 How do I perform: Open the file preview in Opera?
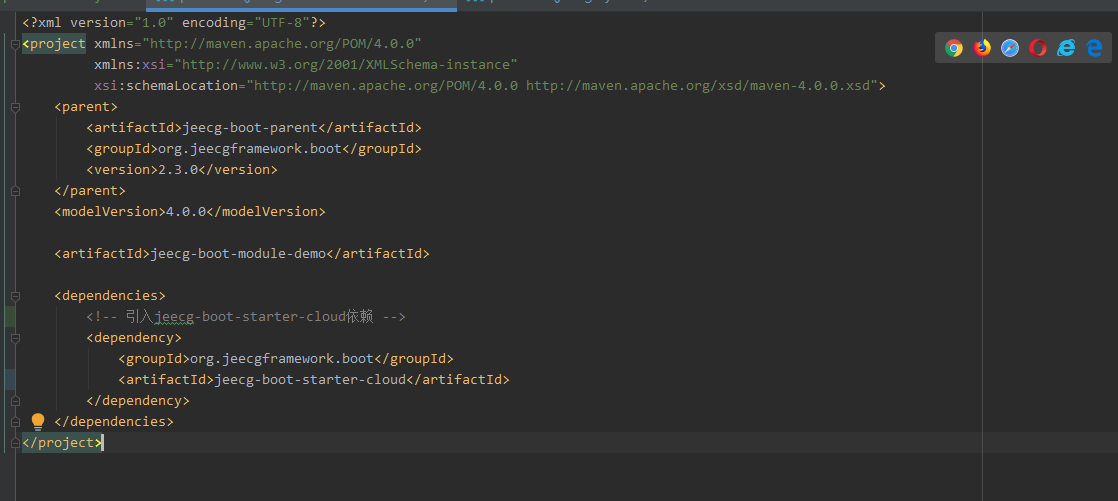(x=1037, y=48)
